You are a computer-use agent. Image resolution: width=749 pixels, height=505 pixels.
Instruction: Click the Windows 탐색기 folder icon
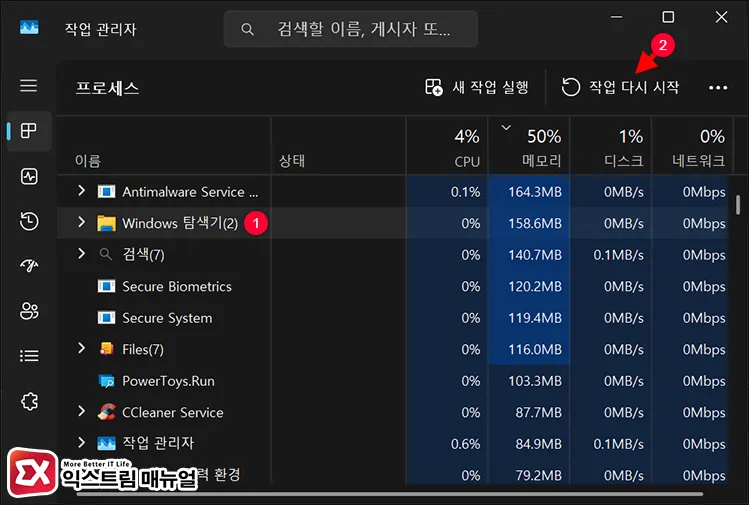coord(106,223)
